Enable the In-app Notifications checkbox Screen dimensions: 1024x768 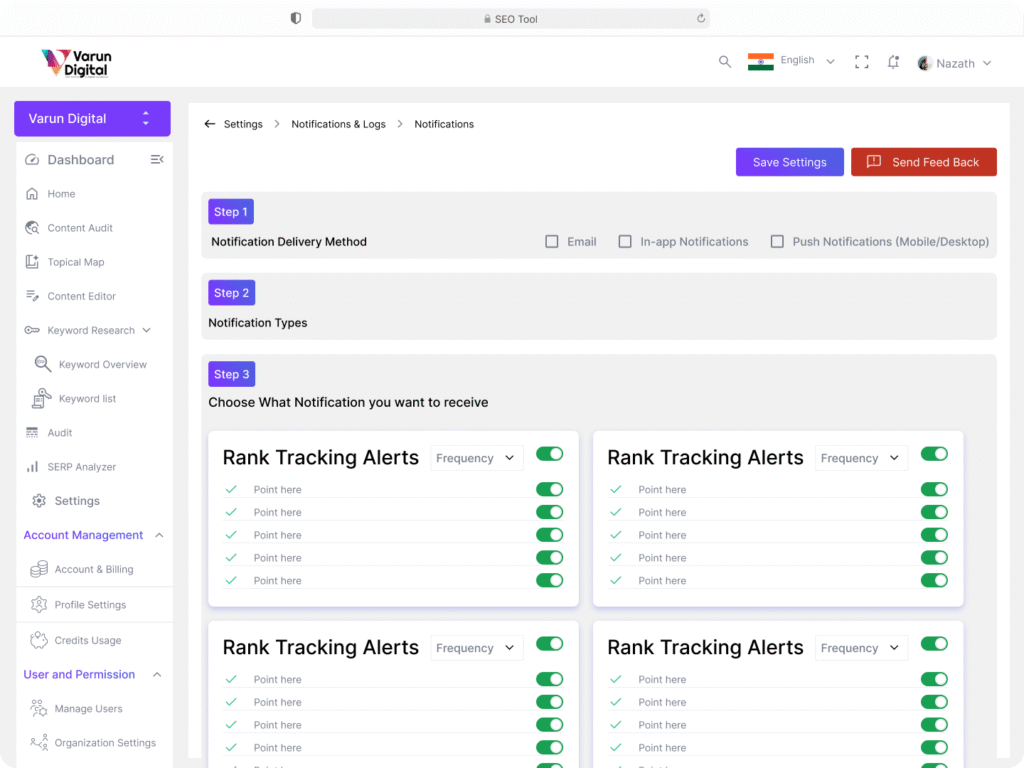click(625, 242)
